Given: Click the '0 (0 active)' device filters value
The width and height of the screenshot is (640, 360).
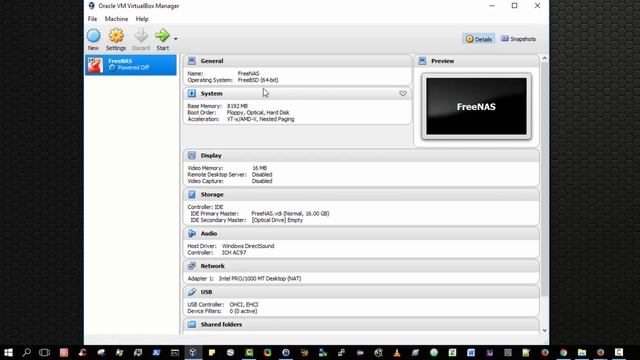Looking at the screenshot, I should click(243, 311).
